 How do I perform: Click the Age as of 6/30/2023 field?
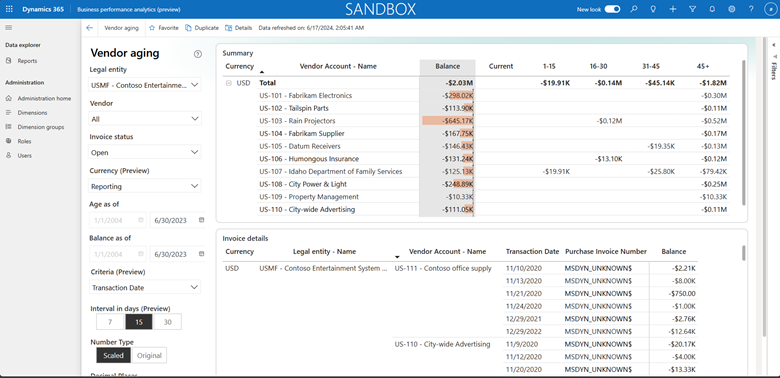click(178, 220)
